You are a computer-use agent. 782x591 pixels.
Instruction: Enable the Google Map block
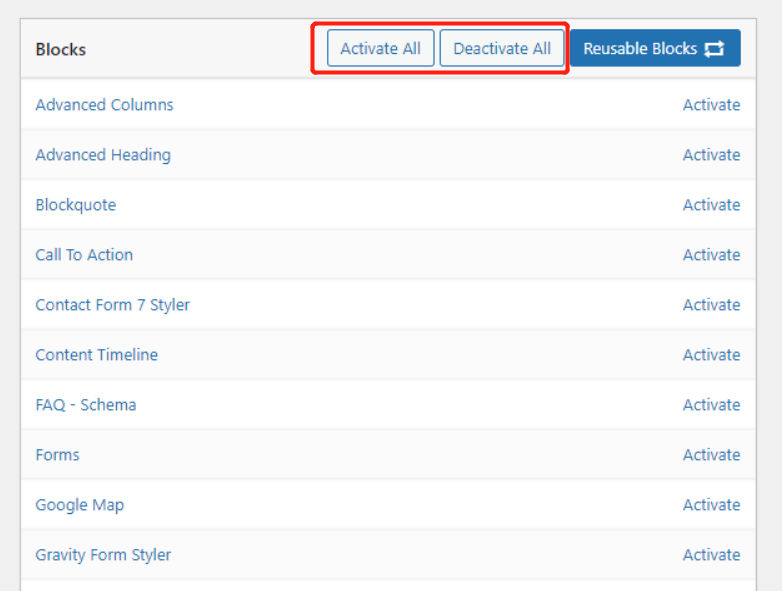click(x=711, y=505)
